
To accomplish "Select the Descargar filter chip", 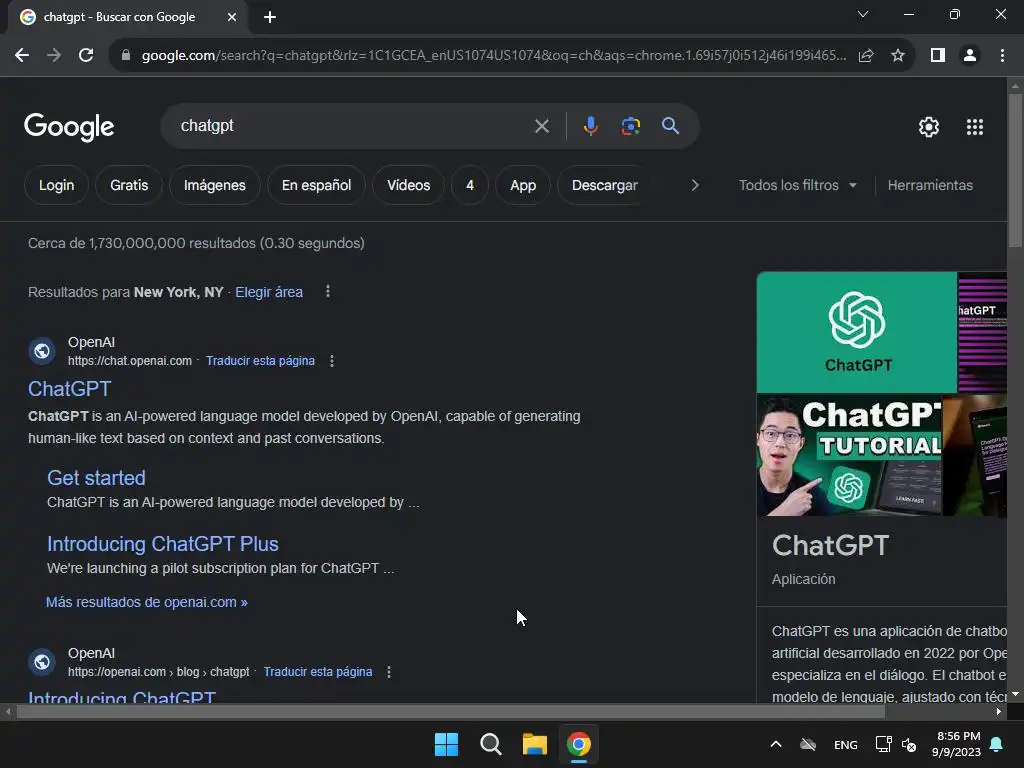I will [x=605, y=185].
